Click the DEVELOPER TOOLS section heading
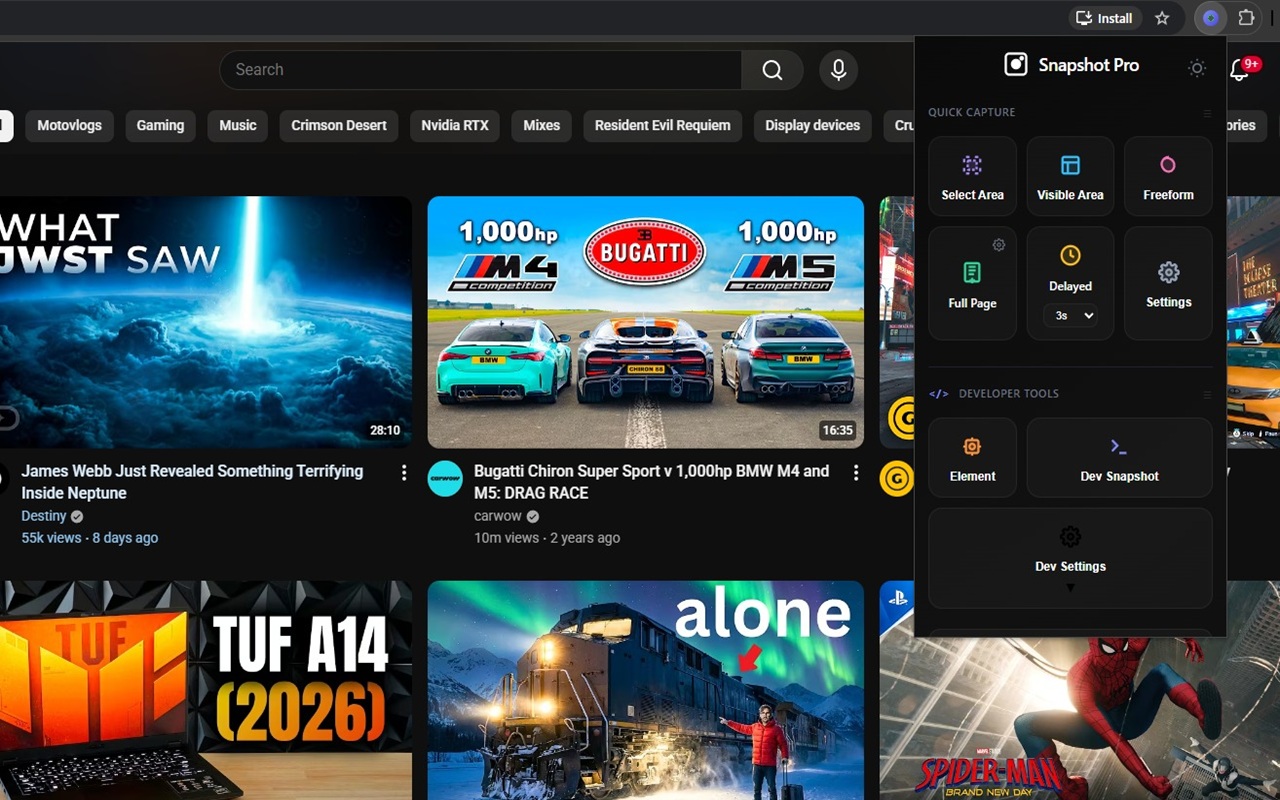The image size is (1280, 800). pos(1008,394)
